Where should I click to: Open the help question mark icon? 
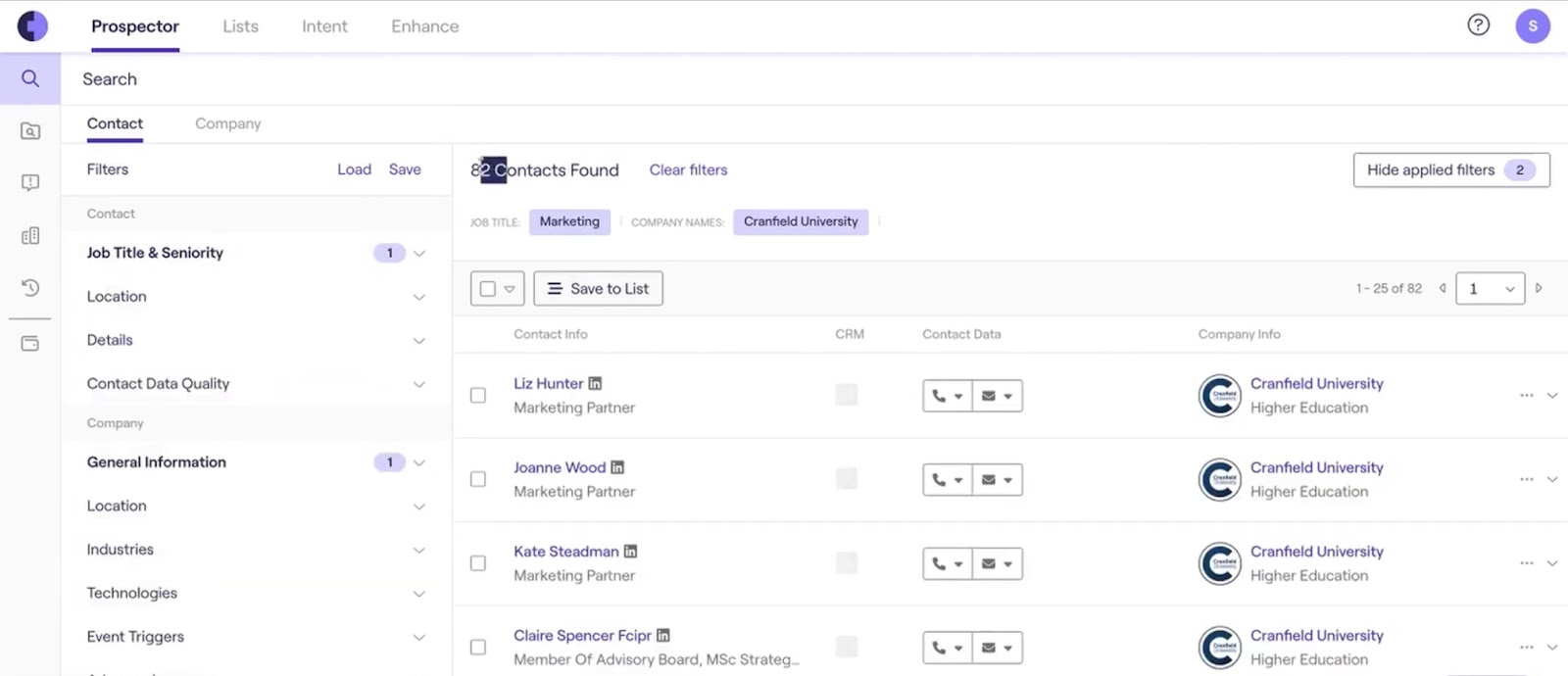pos(1478,25)
